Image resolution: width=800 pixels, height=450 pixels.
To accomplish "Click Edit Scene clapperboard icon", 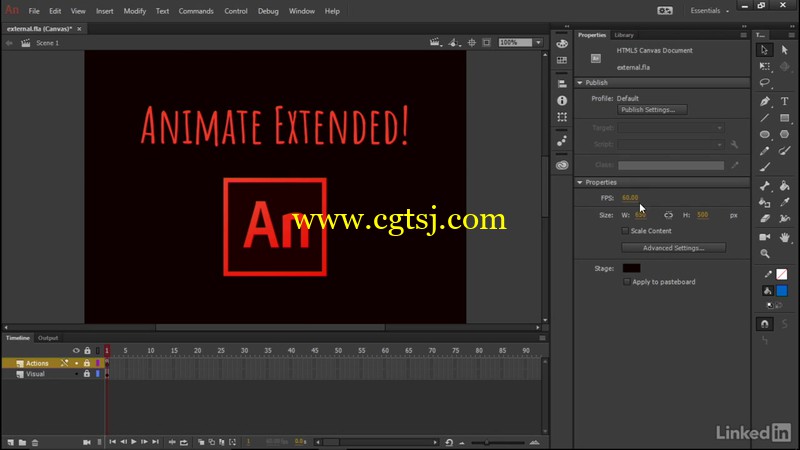I will (435, 43).
